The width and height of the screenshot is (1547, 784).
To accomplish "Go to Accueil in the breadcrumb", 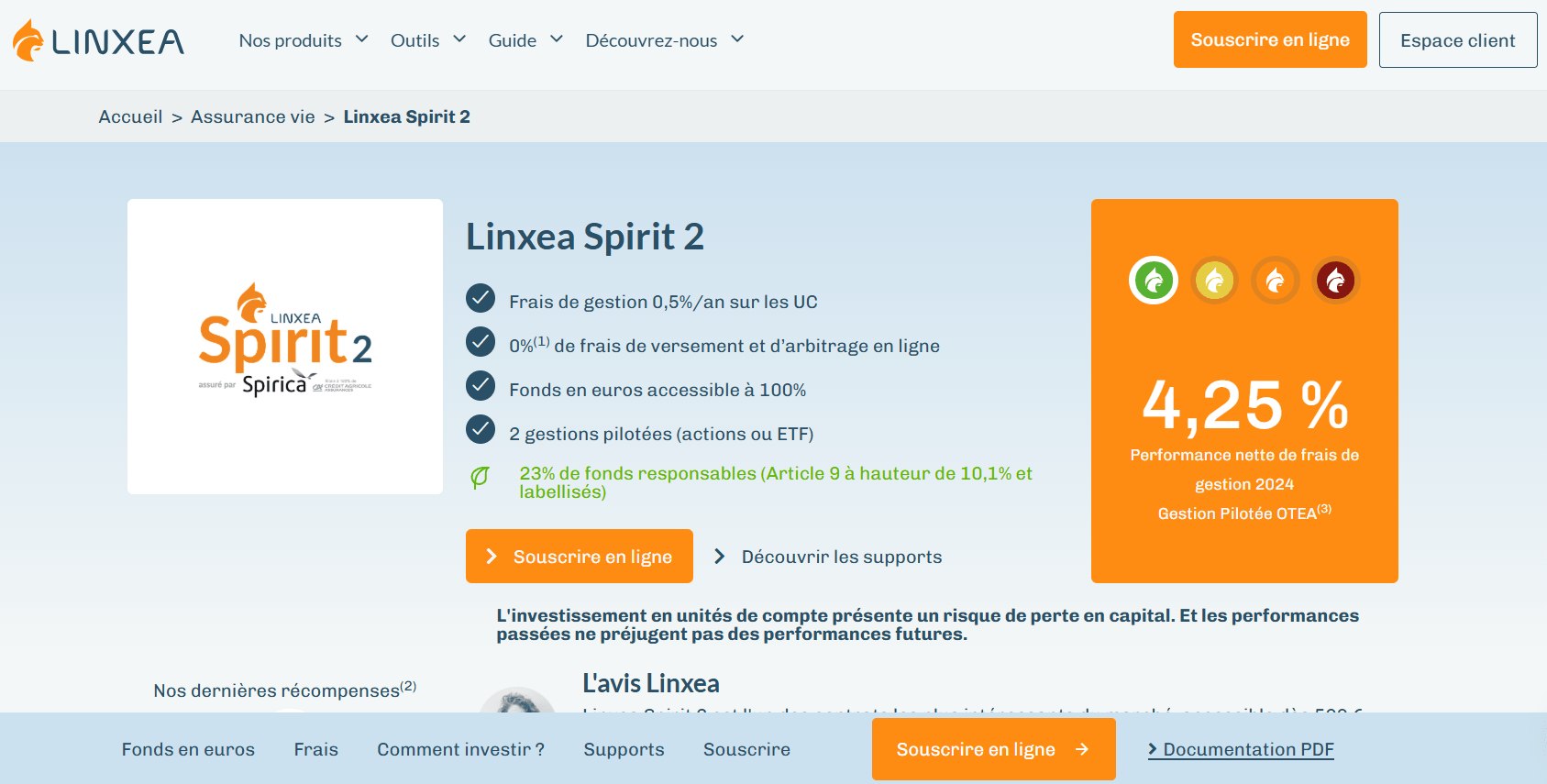I will pos(130,116).
